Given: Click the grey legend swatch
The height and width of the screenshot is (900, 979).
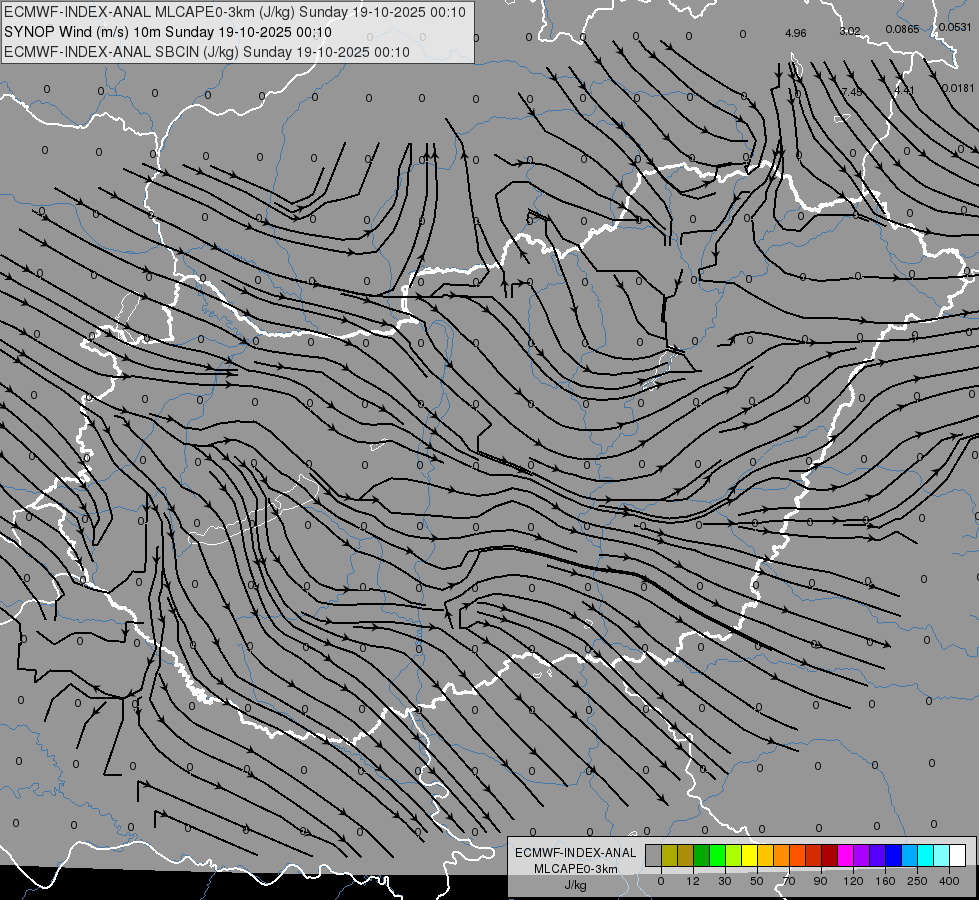Looking at the screenshot, I should tap(654, 856).
